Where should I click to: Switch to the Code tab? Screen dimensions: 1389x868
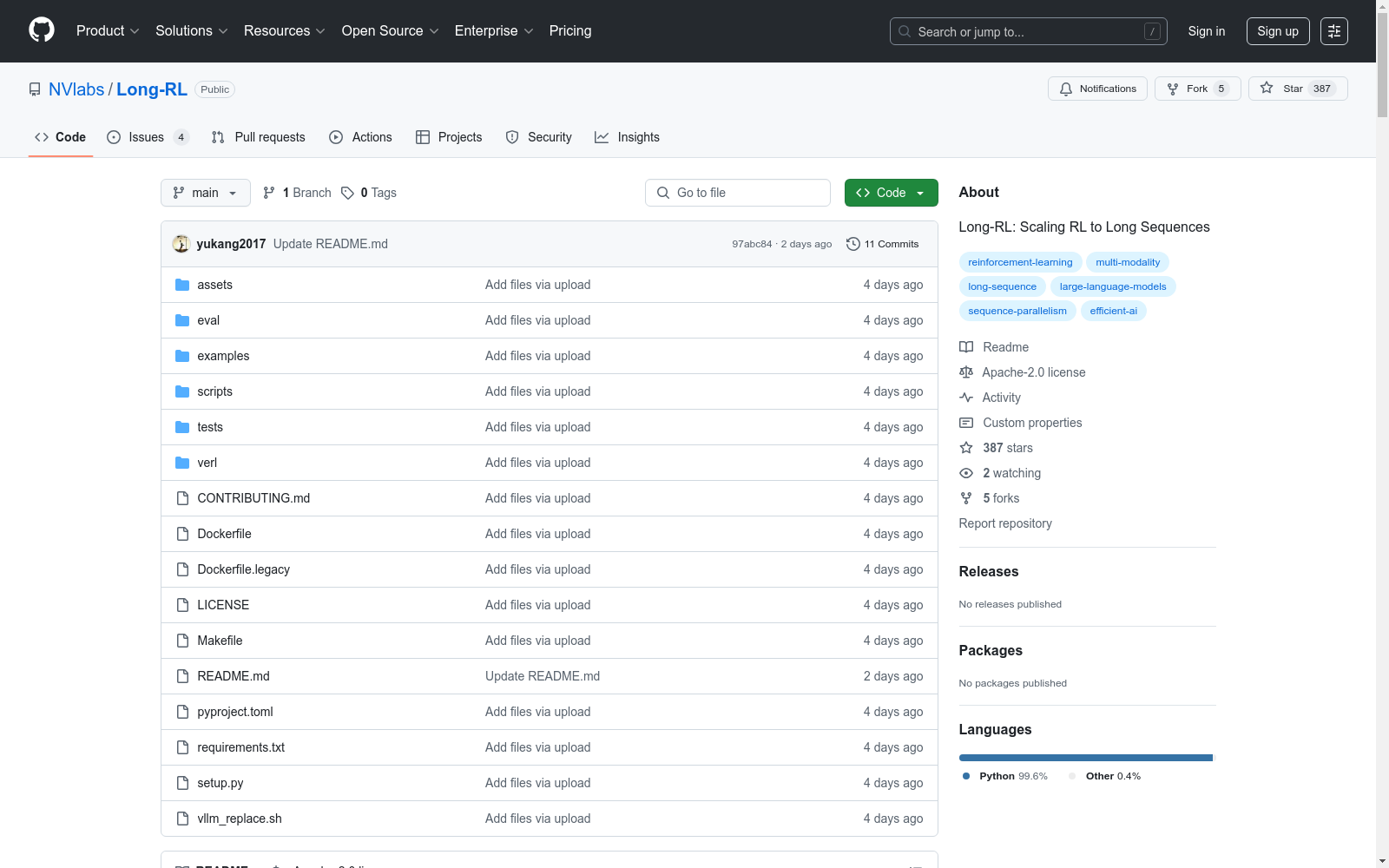[x=61, y=137]
